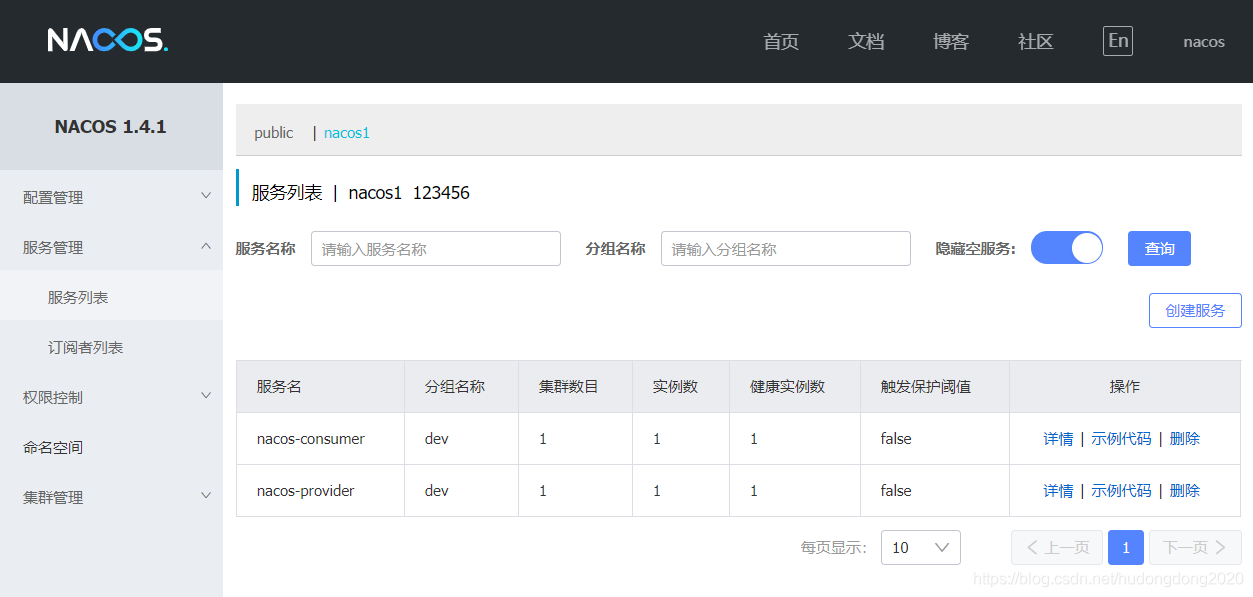Viewport: 1253px width, 597px height.
Task: Open 文档 in top navigation
Action: pyautogui.click(x=866, y=41)
